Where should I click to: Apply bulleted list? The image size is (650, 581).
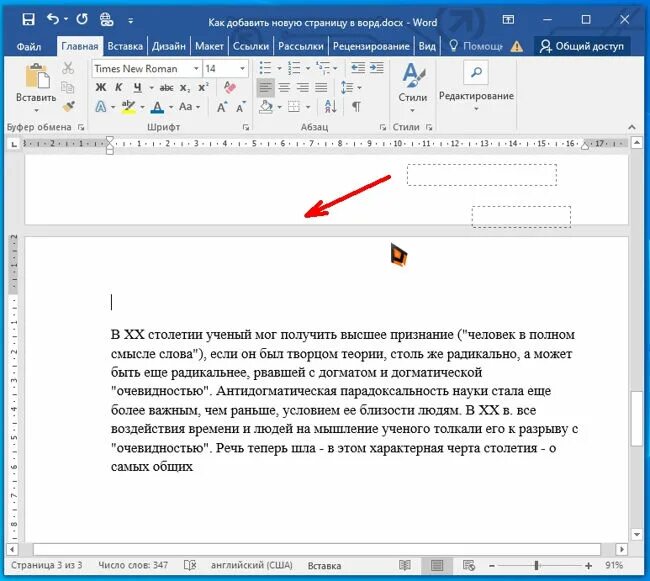coord(265,68)
